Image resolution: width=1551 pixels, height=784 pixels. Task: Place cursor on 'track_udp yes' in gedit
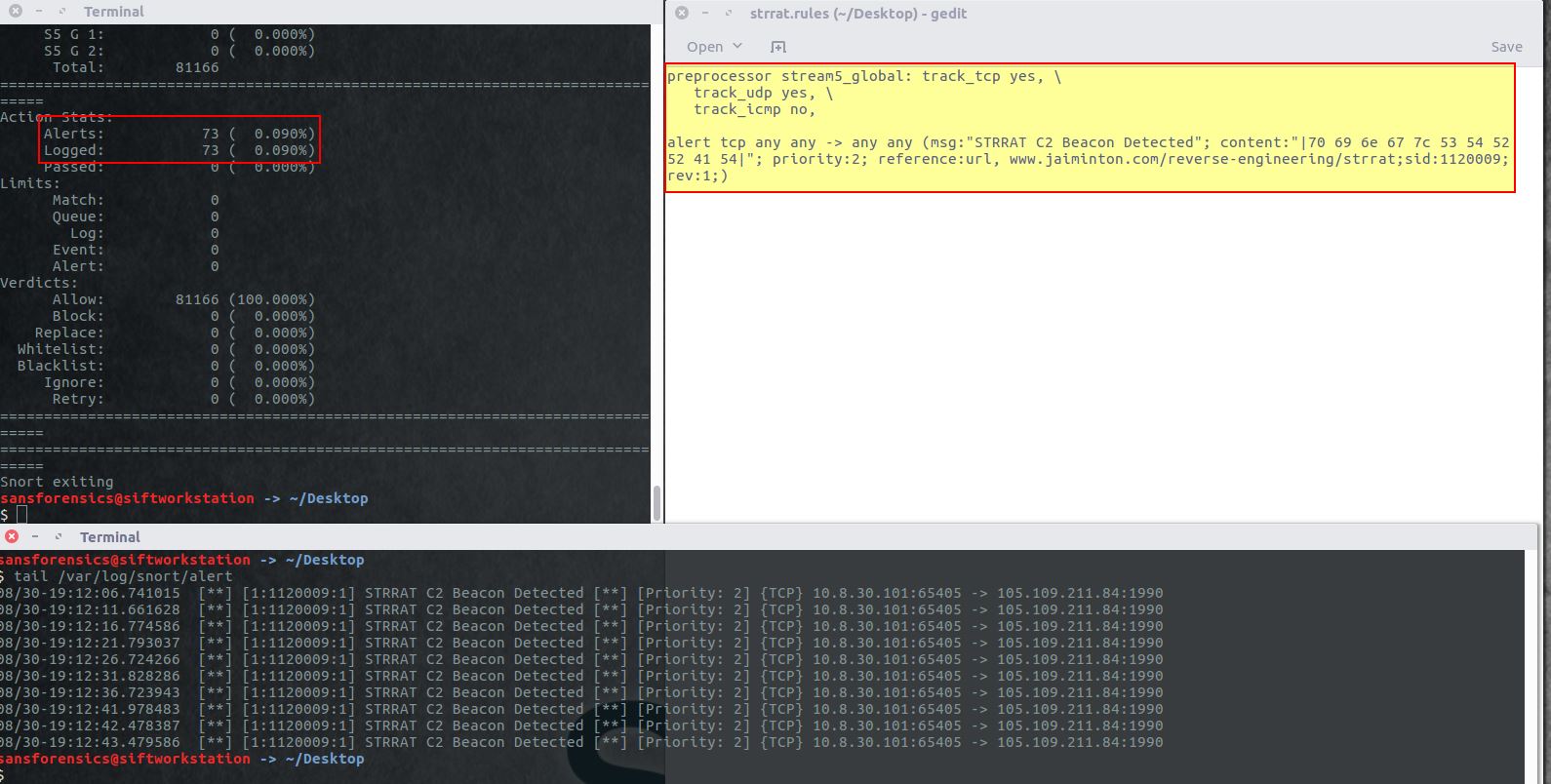click(x=751, y=93)
